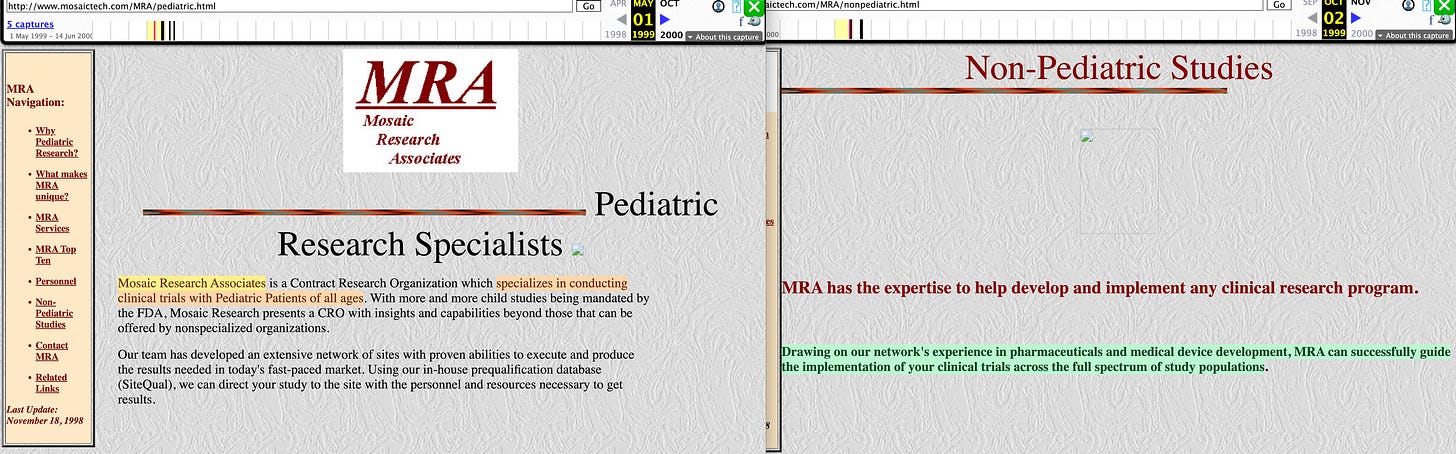Open the 'MRA Services' navigation link
The image size is (1456, 454).
pyautogui.click(x=52, y=222)
